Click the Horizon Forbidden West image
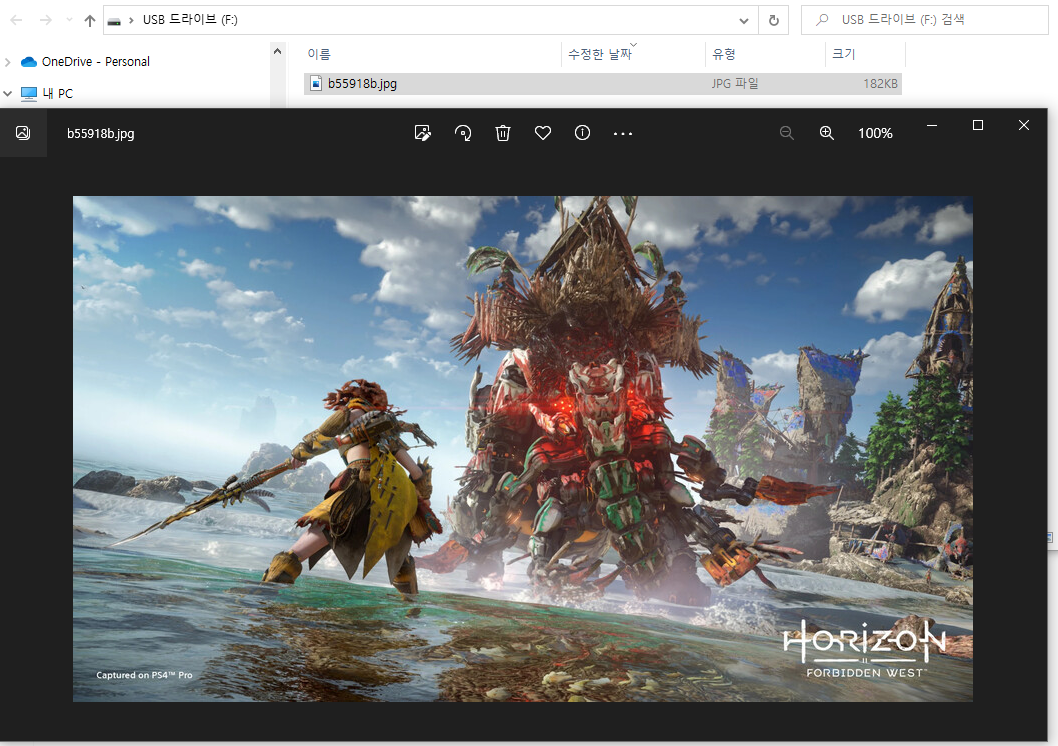The image size is (1058, 746). (x=523, y=449)
